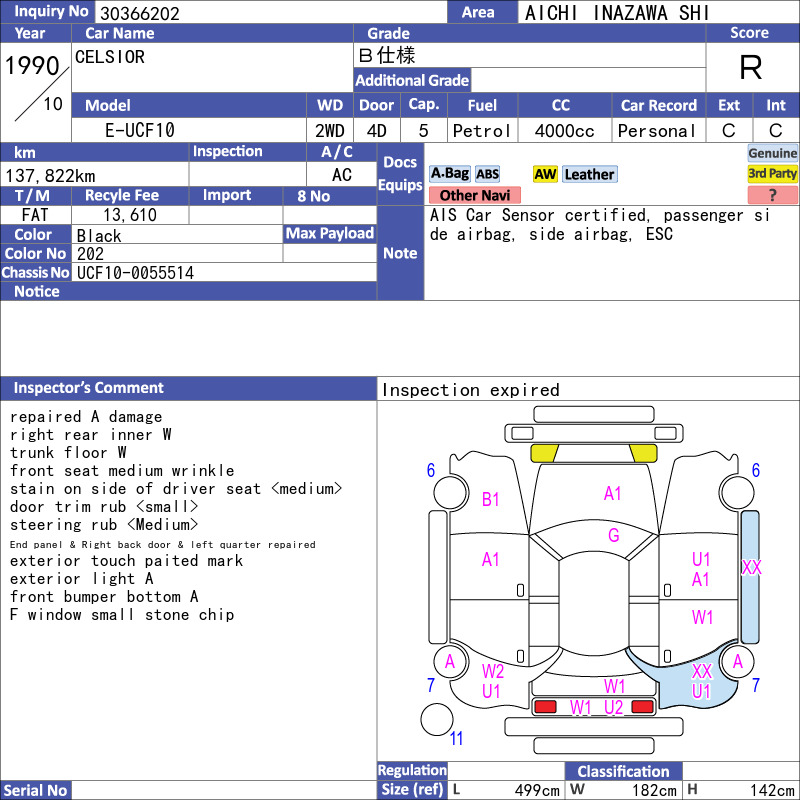The height and width of the screenshot is (800, 800).
Task: Click the yellow AW equipment badge
Action: coord(545,174)
